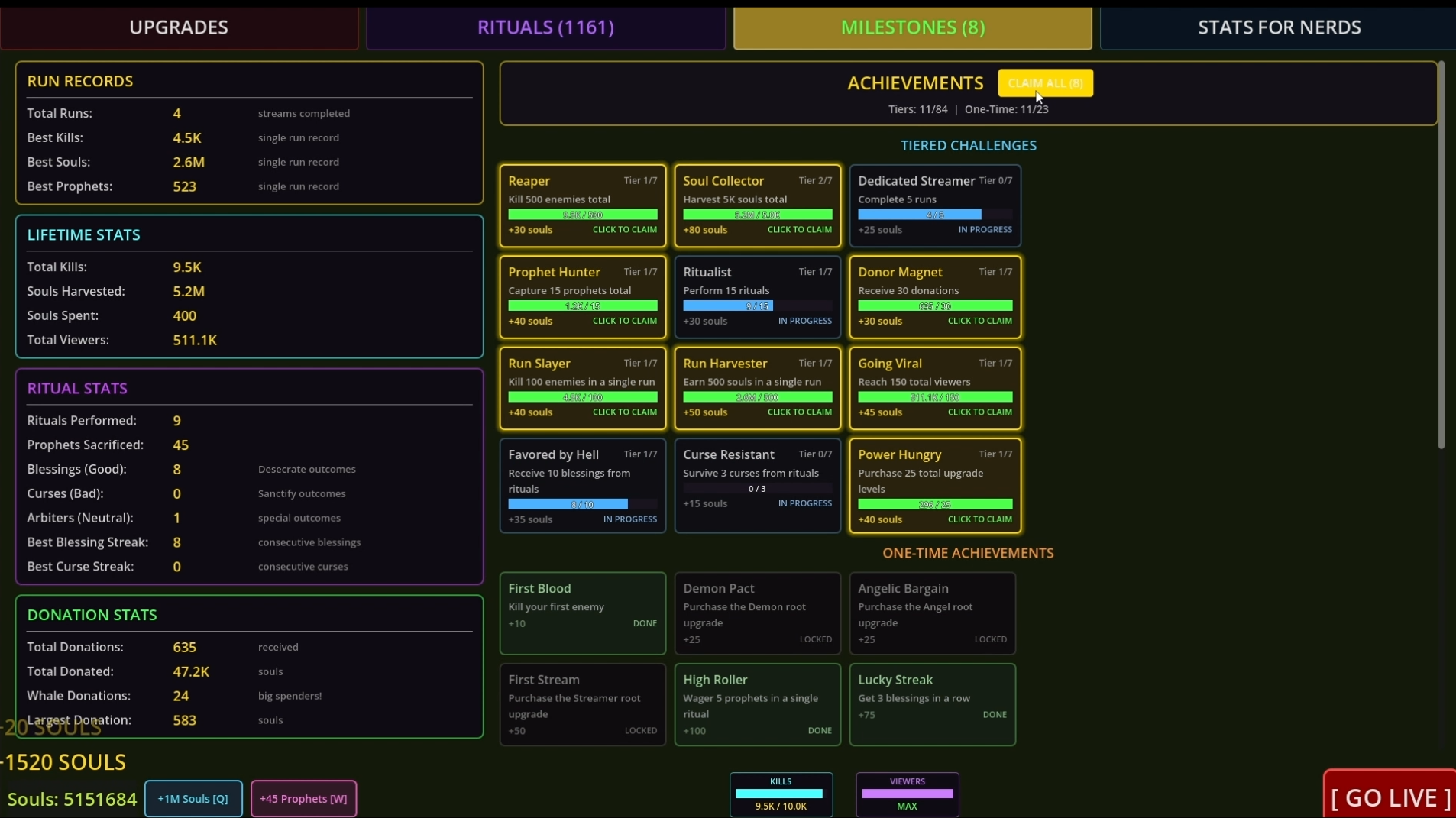Click the Total Kills label
1456x818 pixels.
point(57,267)
